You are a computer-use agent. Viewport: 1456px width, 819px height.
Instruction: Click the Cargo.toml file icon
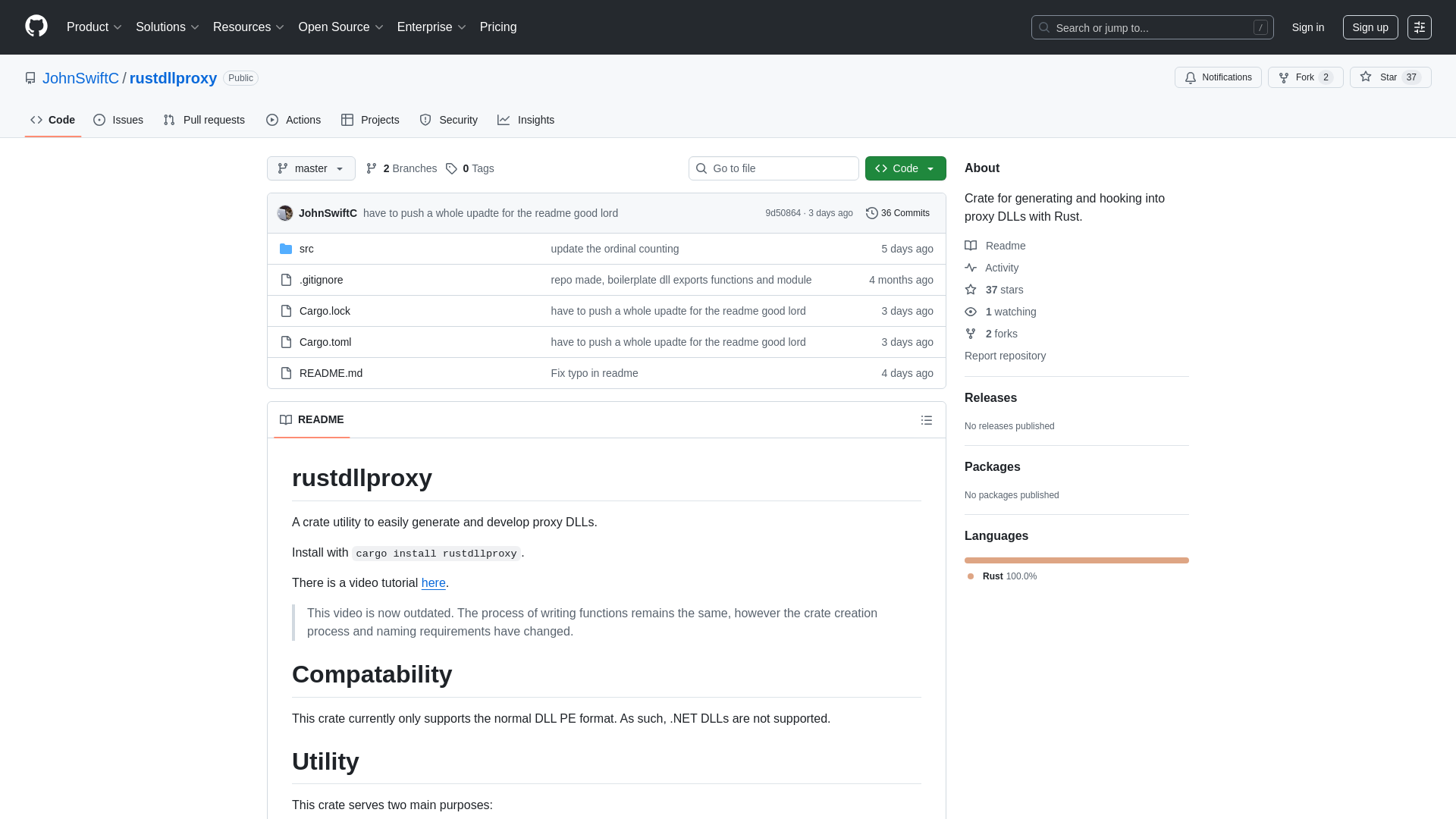click(x=286, y=342)
